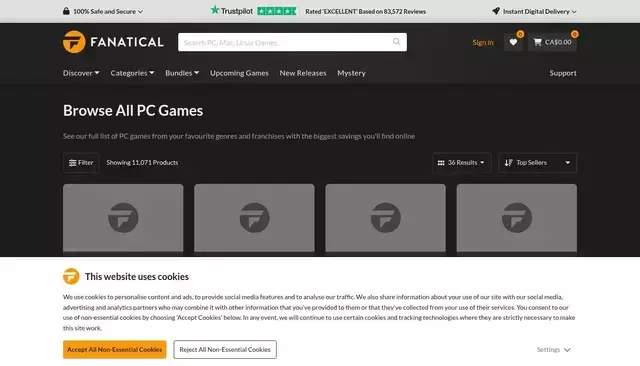Open the second product placeholder card
This screenshot has height=366, width=640.
[x=254, y=220]
